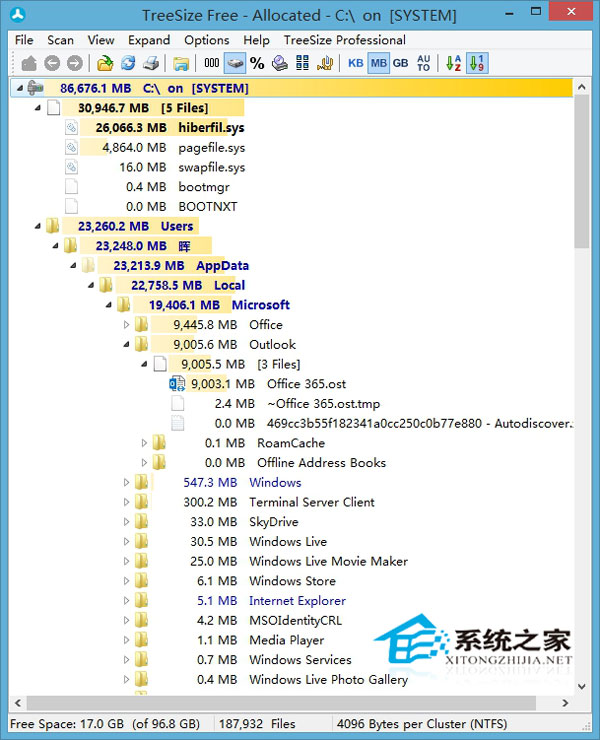
Task: Click the details columns grid icon
Action: click(x=302, y=63)
